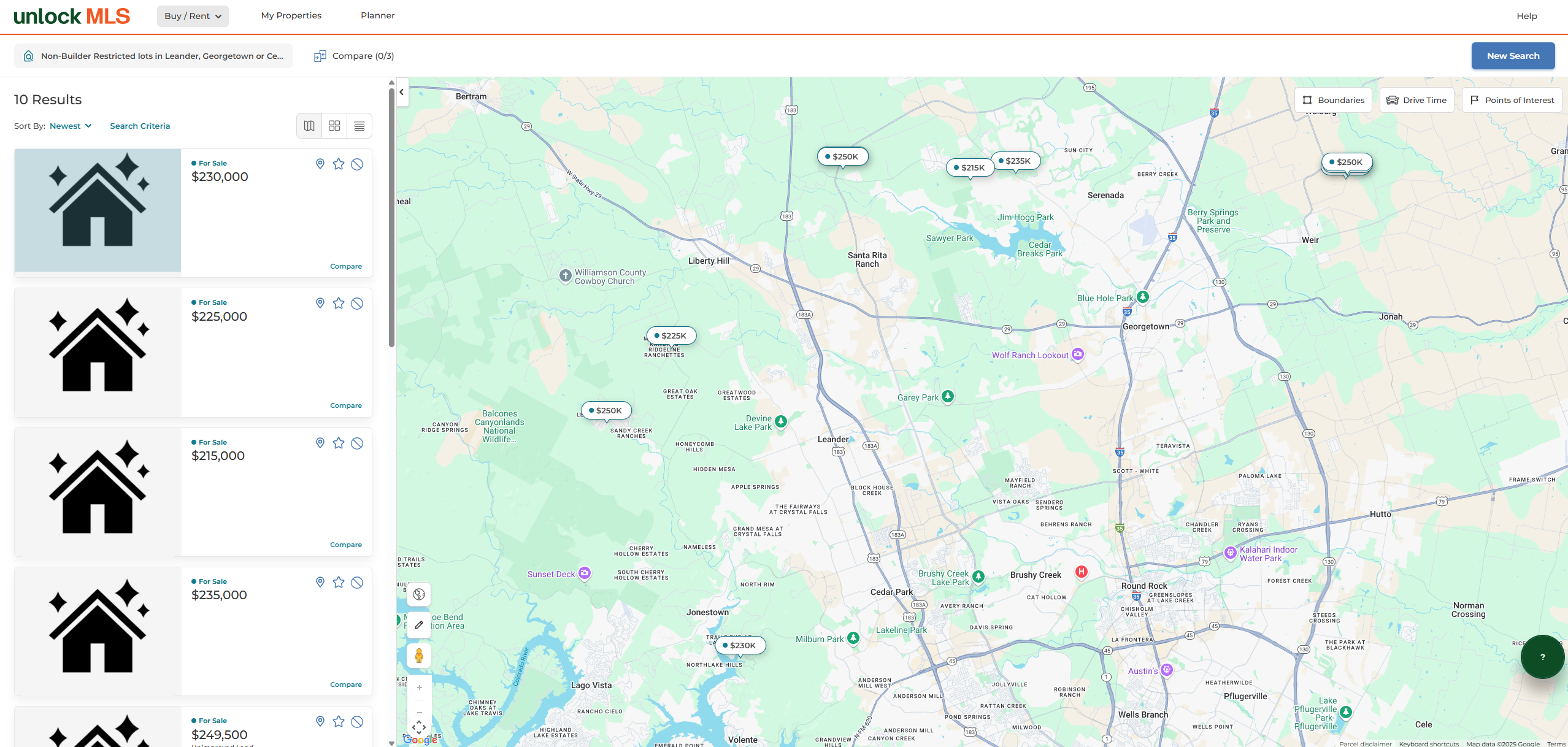
Task: Start a New Search
Action: coord(1513,56)
